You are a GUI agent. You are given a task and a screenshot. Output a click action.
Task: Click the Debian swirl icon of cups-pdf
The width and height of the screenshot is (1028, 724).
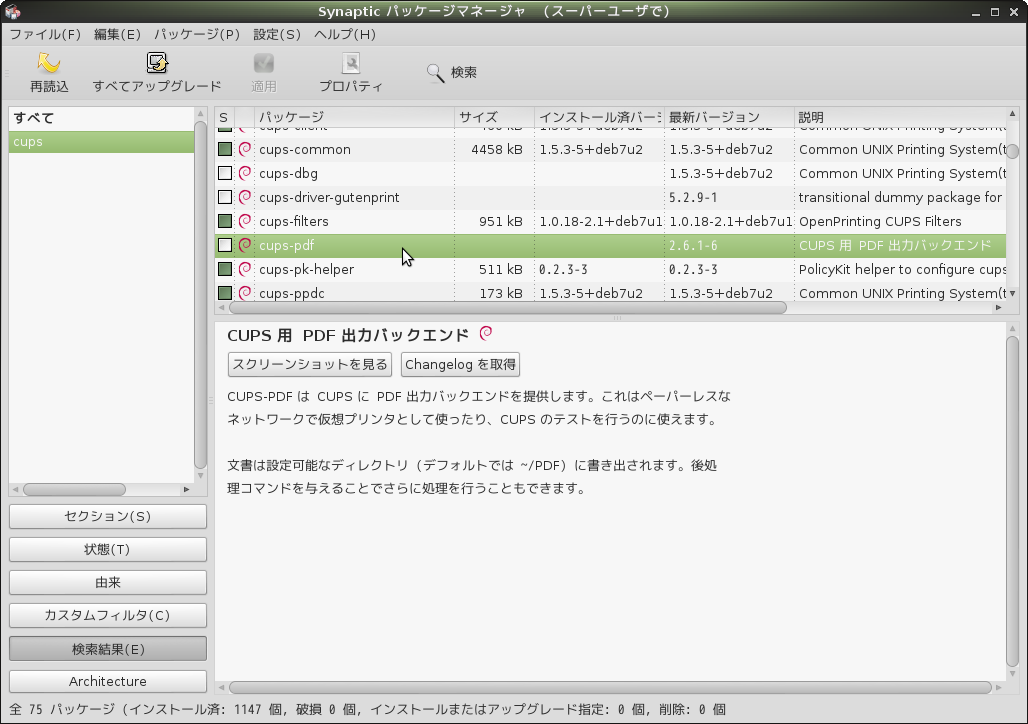click(x=245, y=245)
